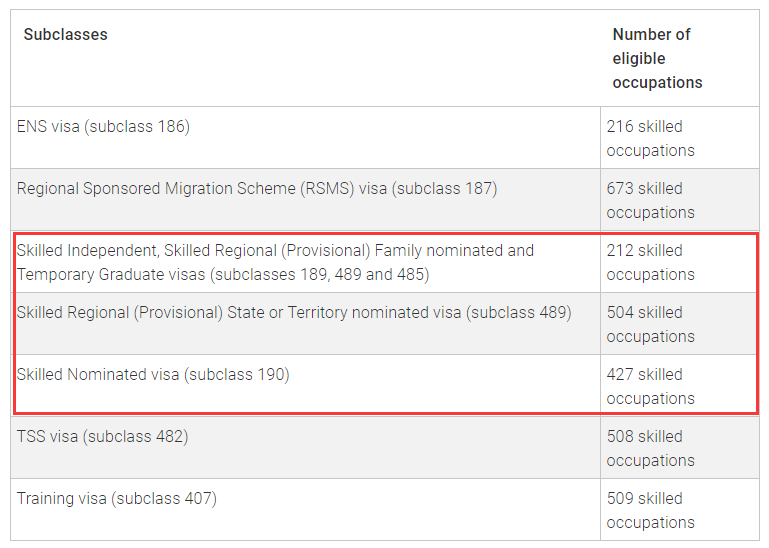The height and width of the screenshot is (548, 769).
Task: Select the ENS visa row label
Action: [103, 126]
